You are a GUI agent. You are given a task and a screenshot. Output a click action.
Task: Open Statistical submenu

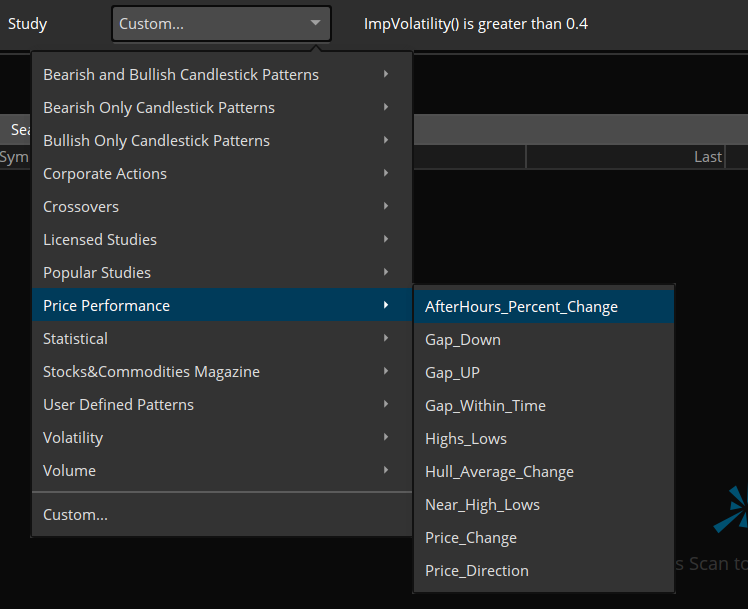click(222, 338)
